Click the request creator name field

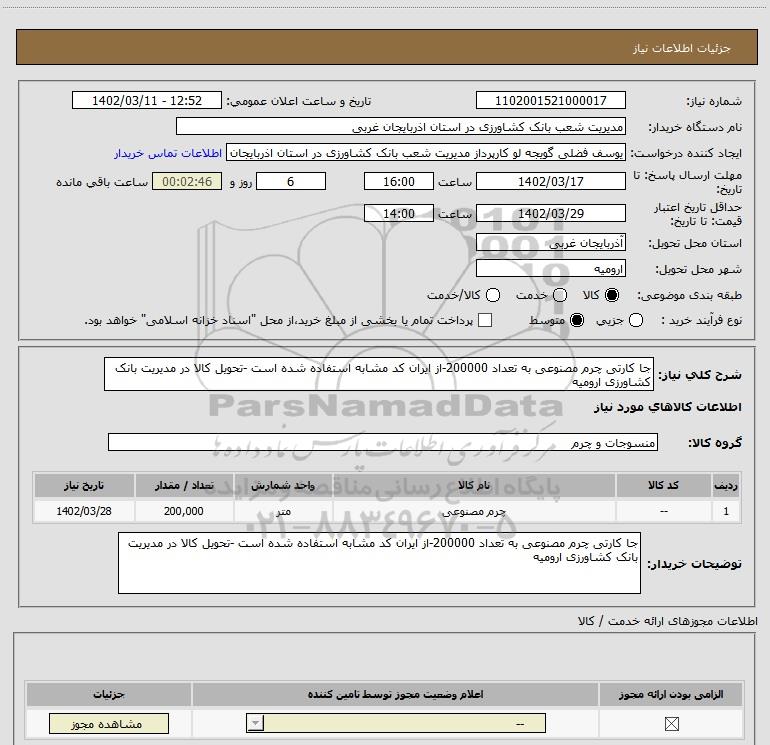pyautogui.click(x=426, y=153)
